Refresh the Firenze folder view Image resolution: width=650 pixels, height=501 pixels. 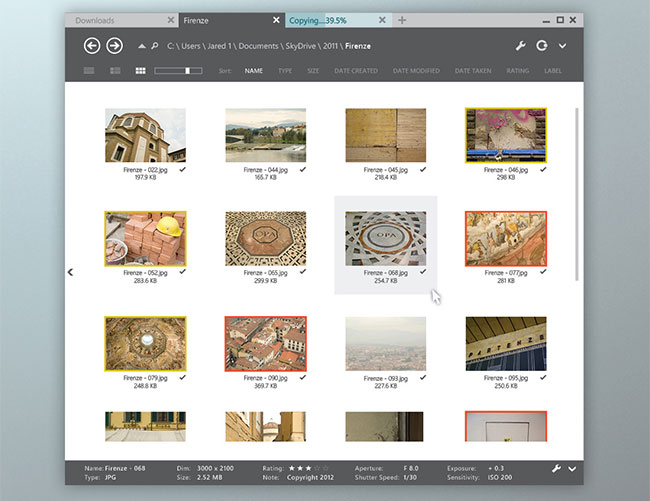point(541,46)
